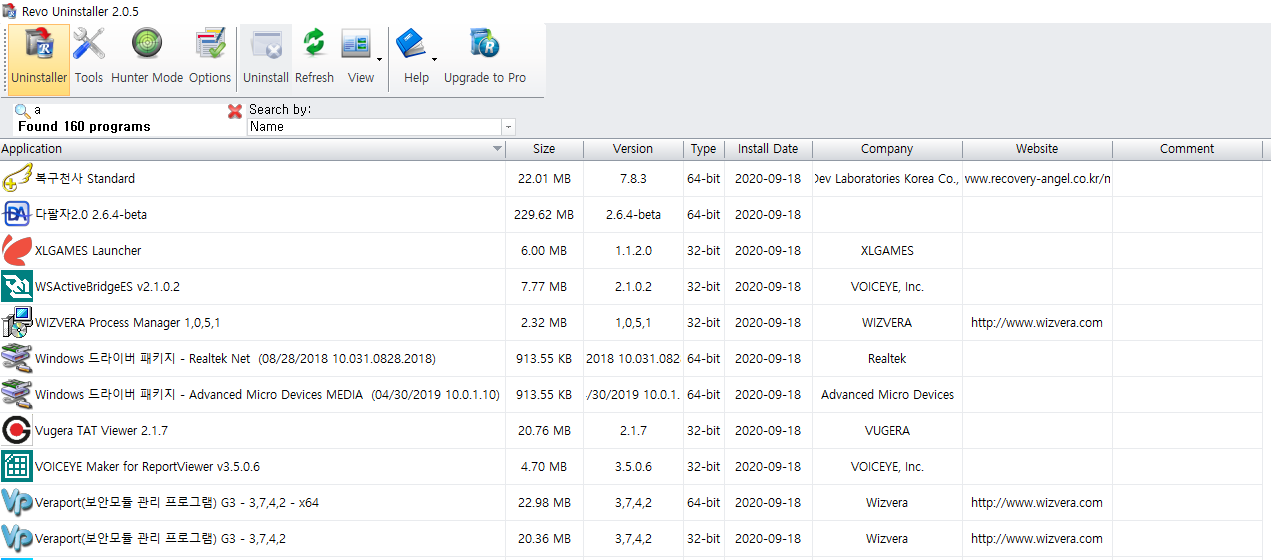Select 다팔자2.0 2.6.4-beta entry
This screenshot has width=1271, height=560.
pyautogui.click(x=91, y=215)
